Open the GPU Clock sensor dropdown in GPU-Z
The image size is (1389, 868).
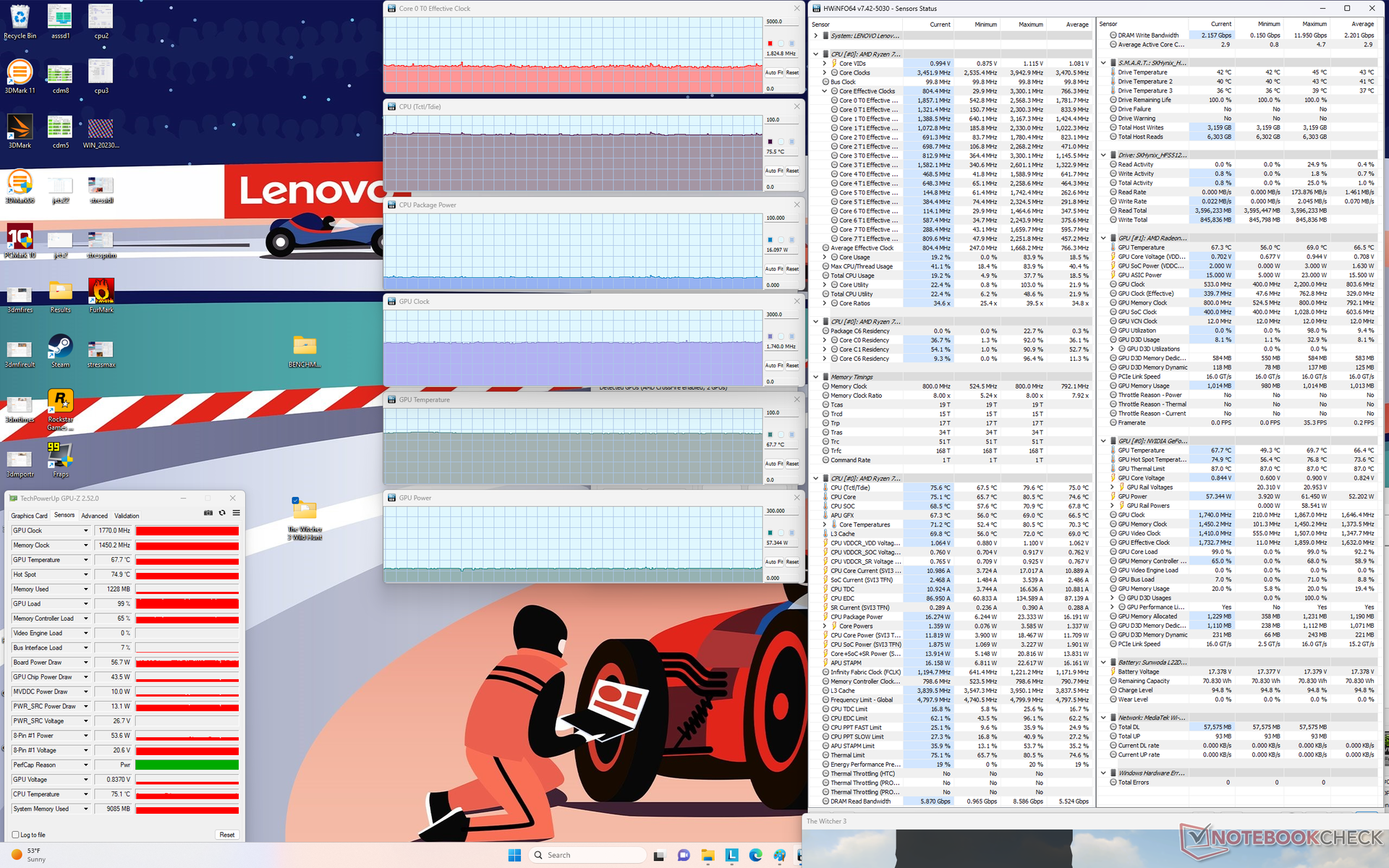pos(85,531)
